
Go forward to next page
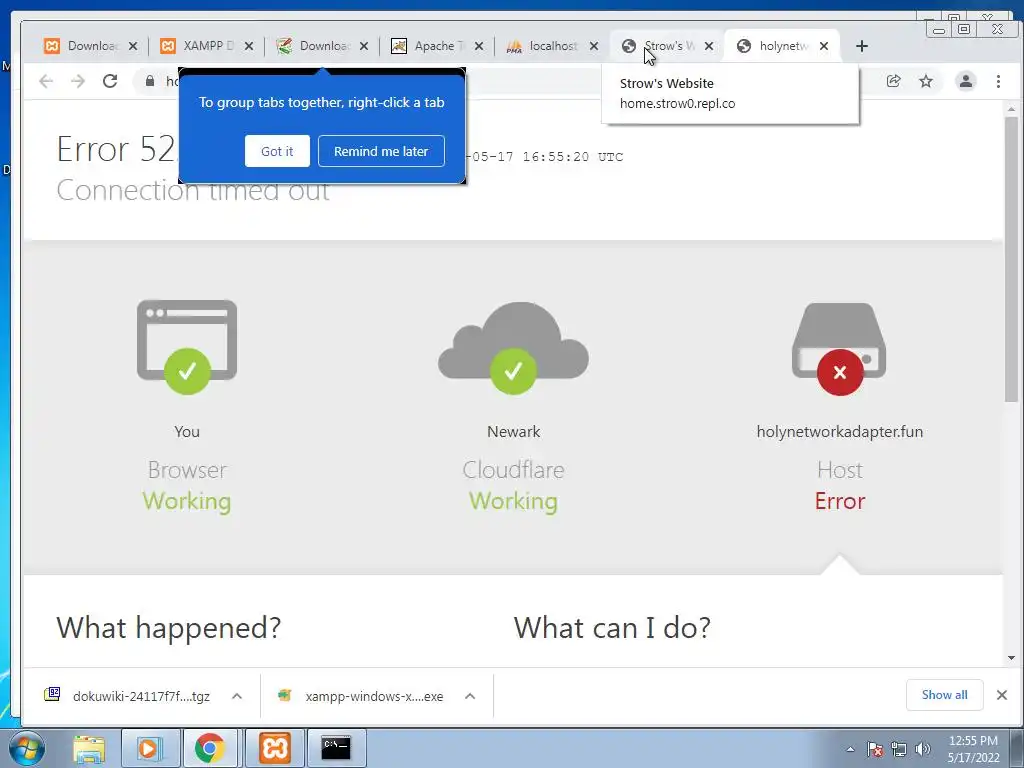[78, 81]
